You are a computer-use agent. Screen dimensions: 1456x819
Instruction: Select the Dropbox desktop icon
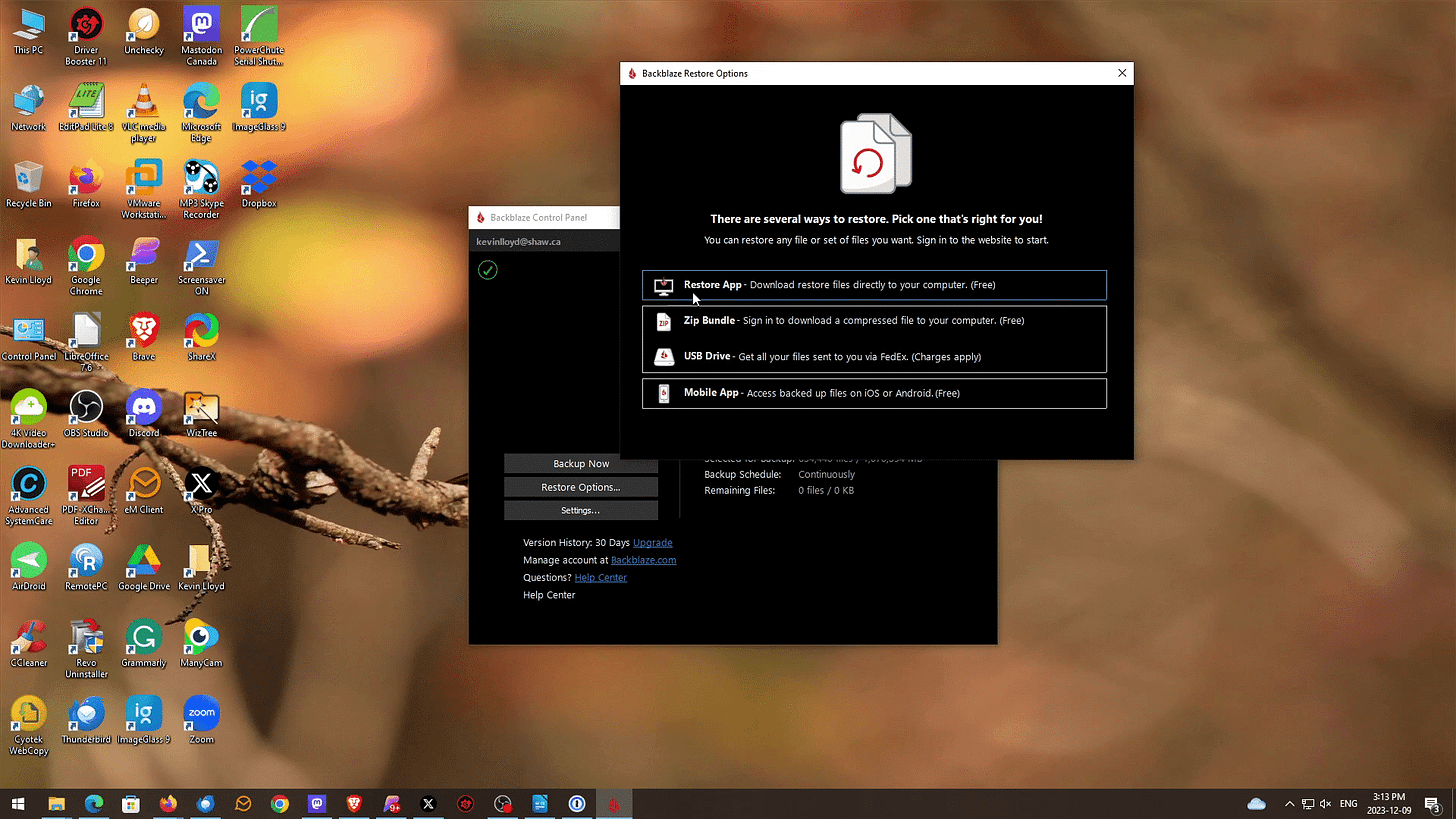tap(259, 184)
